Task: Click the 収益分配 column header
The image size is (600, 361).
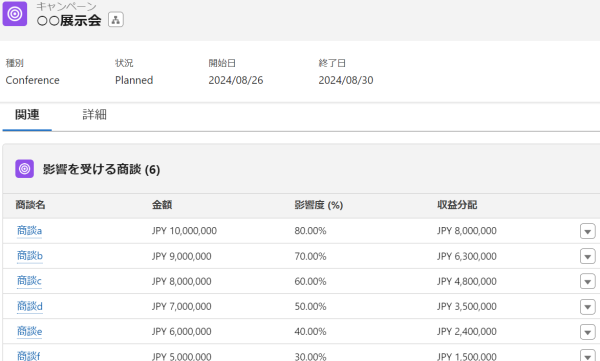Action: (x=457, y=205)
